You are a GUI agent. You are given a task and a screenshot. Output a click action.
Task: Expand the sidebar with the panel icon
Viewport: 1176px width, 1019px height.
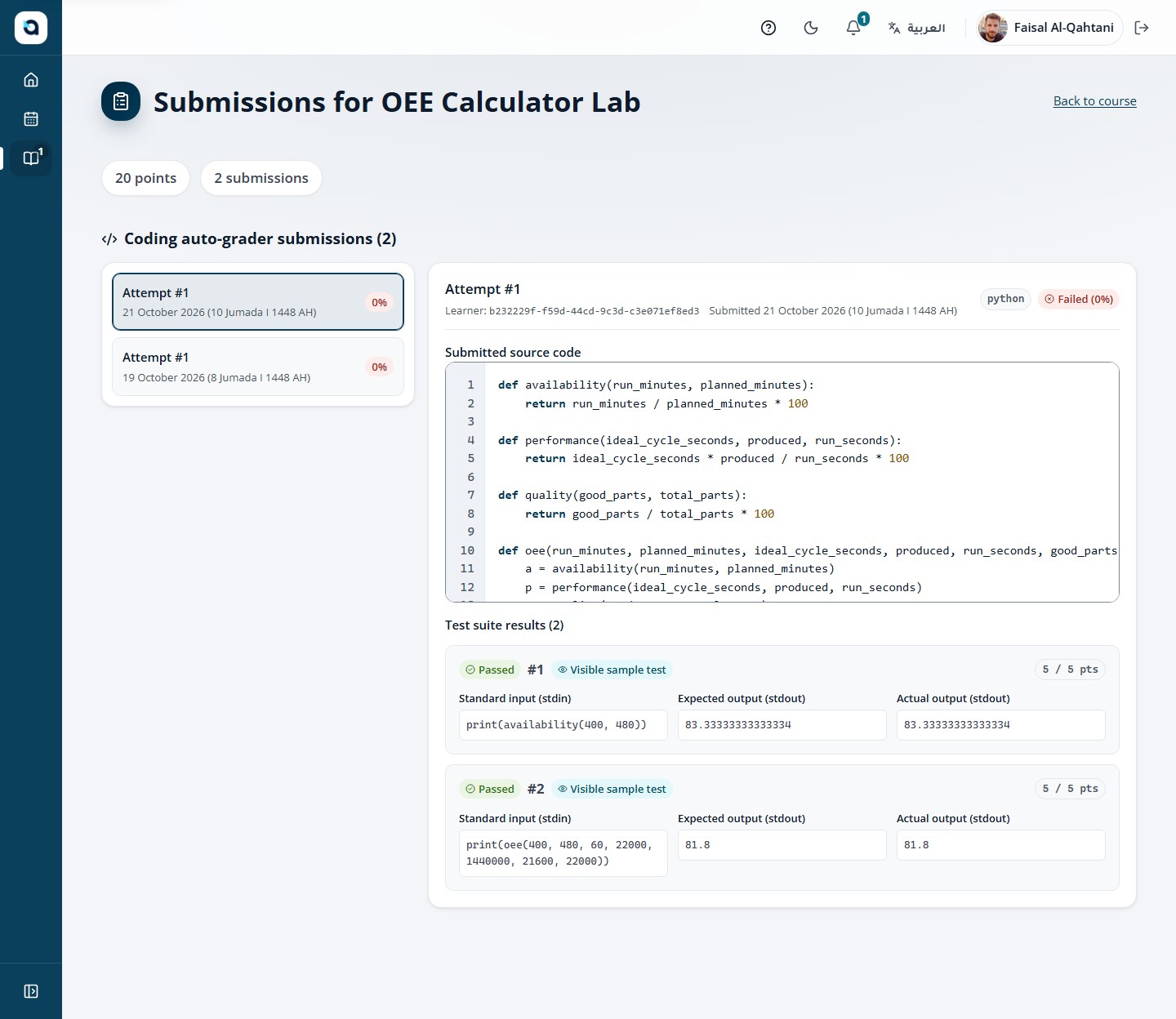[x=31, y=991]
